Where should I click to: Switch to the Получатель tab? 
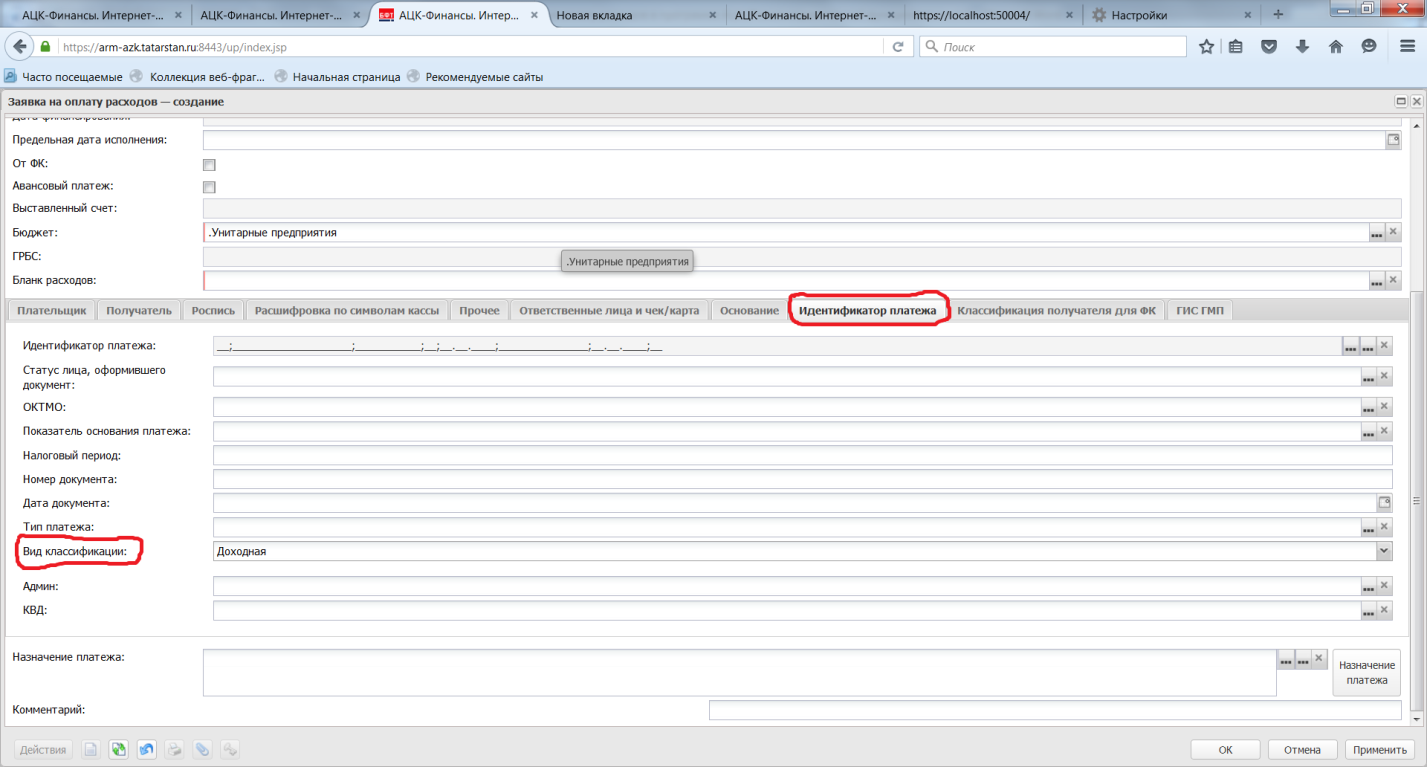click(x=139, y=311)
